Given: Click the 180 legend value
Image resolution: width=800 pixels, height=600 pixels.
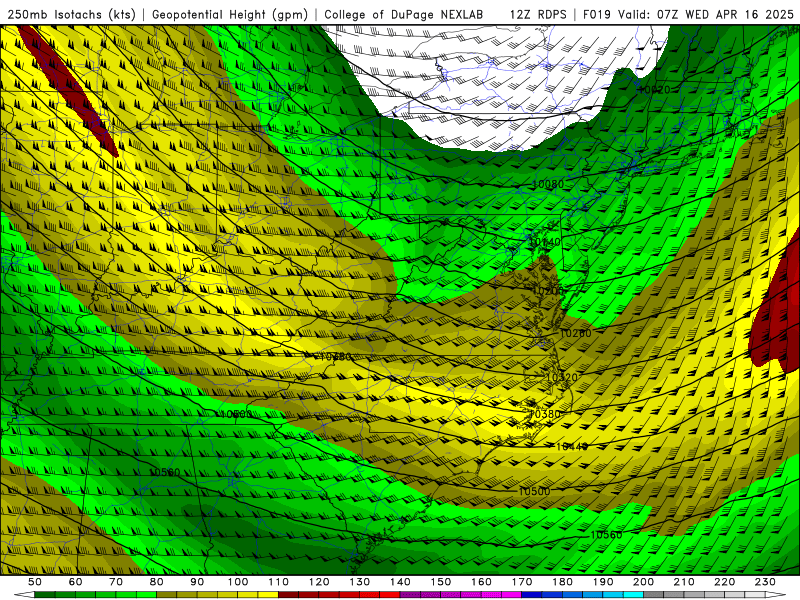Looking at the screenshot, I should point(562,582).
